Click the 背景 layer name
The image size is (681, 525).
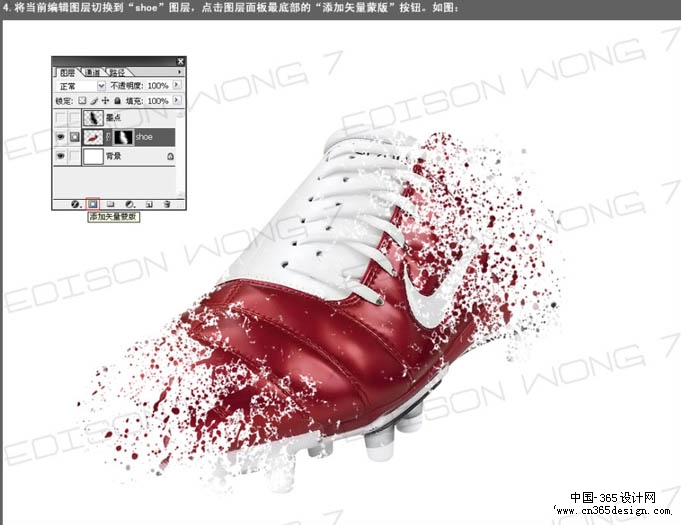(x=114, y=156)
